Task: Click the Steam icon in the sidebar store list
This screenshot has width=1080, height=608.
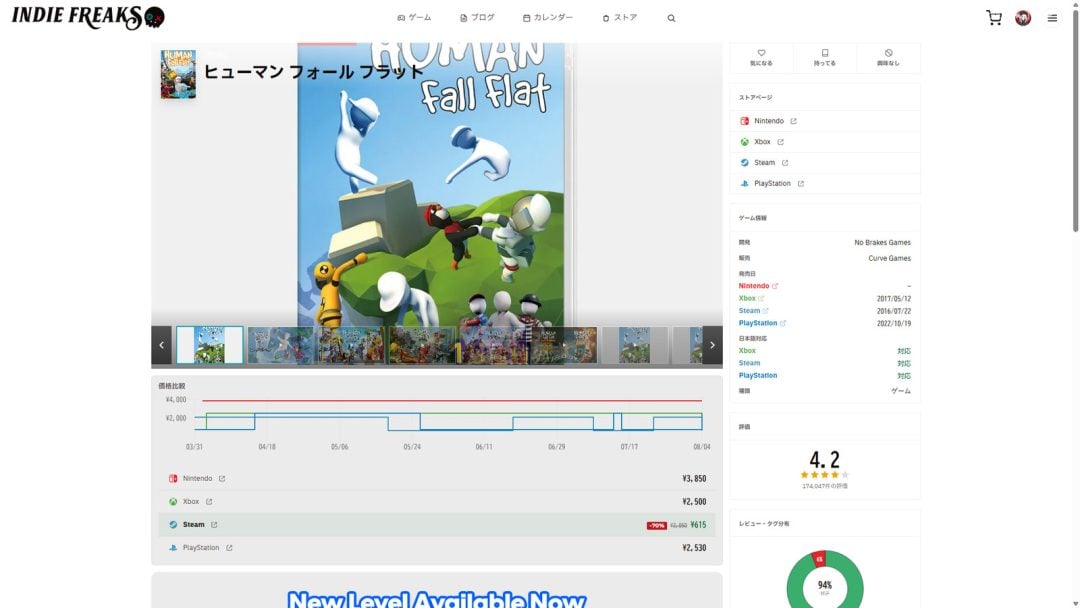Action: click(x=745, y=163)
